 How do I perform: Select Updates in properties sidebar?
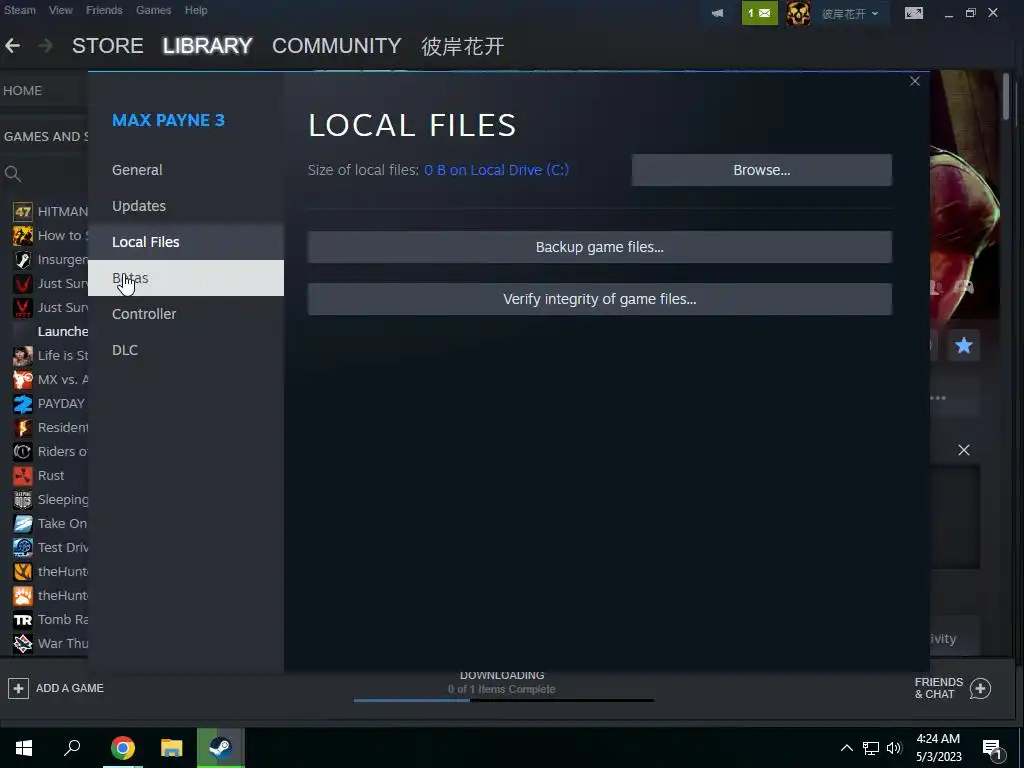[185, 206]
